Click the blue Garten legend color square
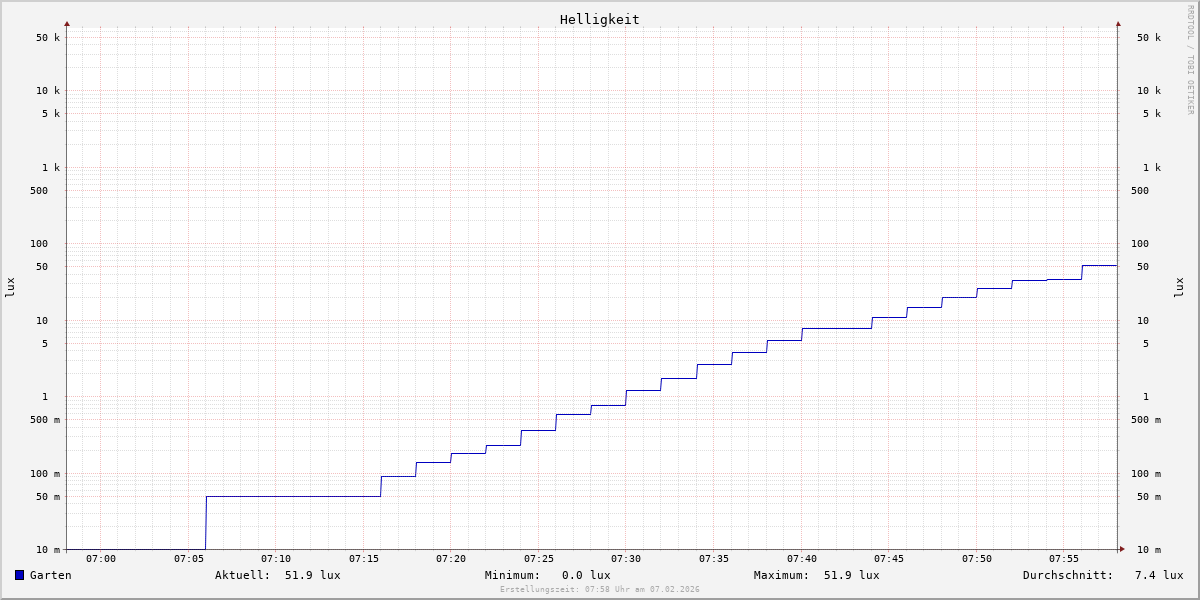This screenshot has height=600, width=1200. click(19, 575)
